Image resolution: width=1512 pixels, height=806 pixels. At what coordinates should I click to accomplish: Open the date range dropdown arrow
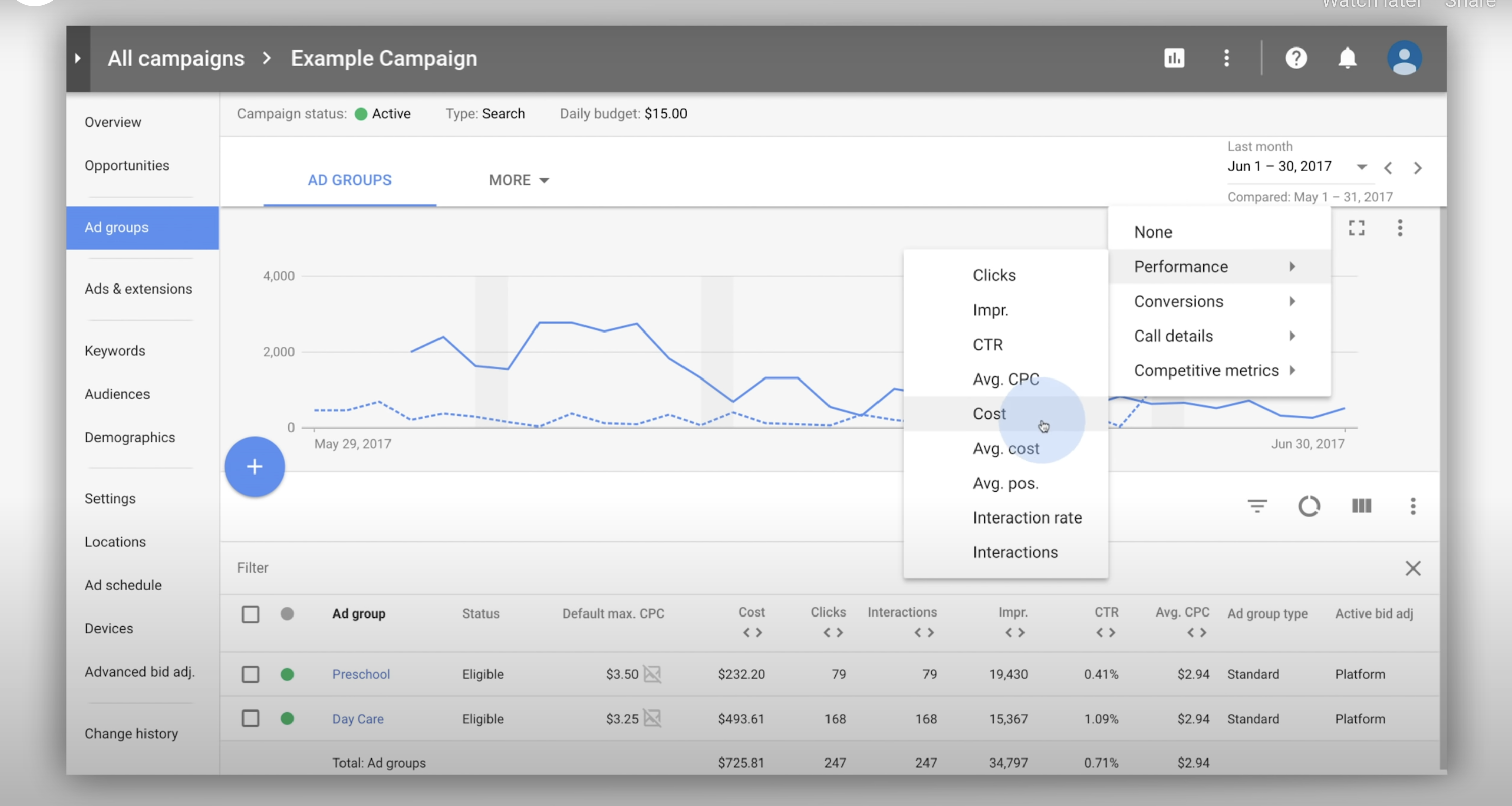[x=1362, y=167]
